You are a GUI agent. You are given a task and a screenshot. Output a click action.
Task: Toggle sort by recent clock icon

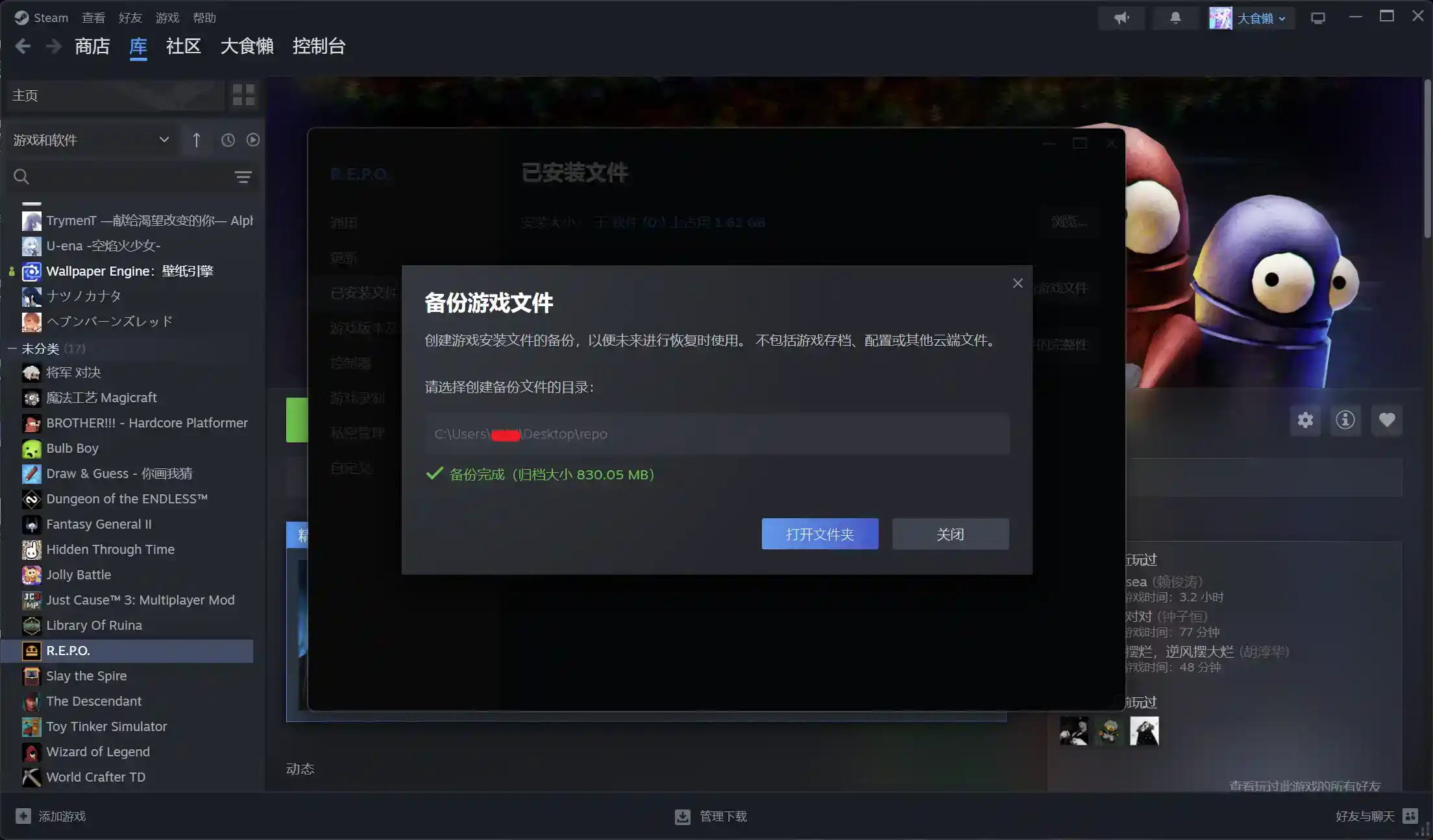(x=228, y=140)
